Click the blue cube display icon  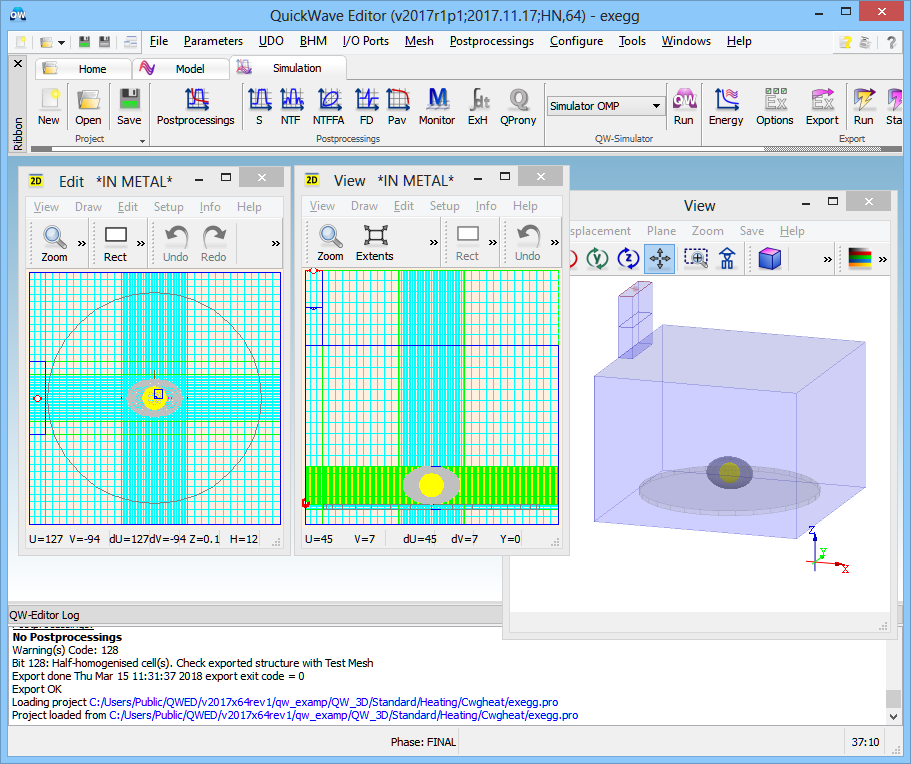coord(769,259)
